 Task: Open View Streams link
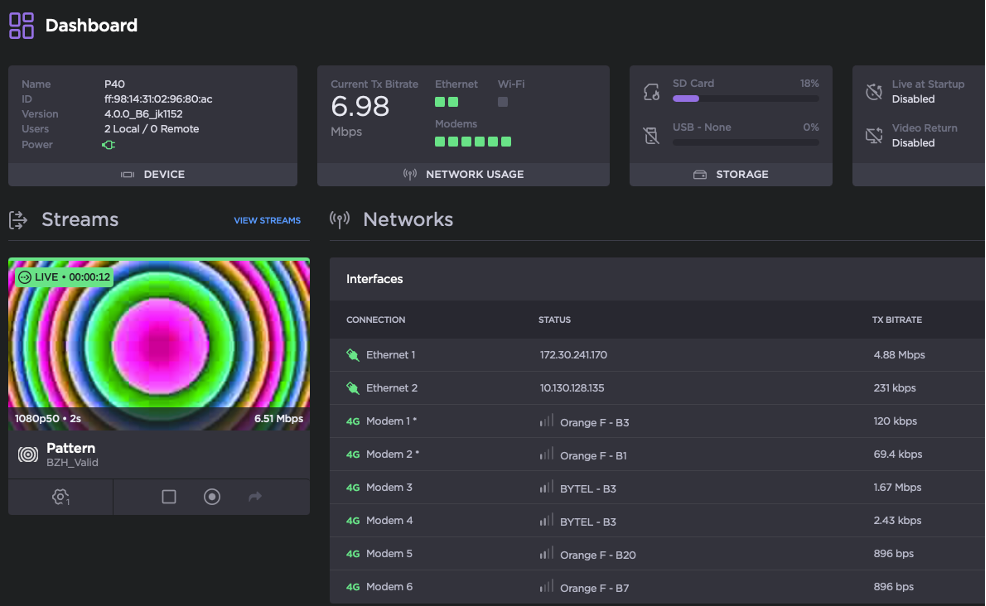267,221
